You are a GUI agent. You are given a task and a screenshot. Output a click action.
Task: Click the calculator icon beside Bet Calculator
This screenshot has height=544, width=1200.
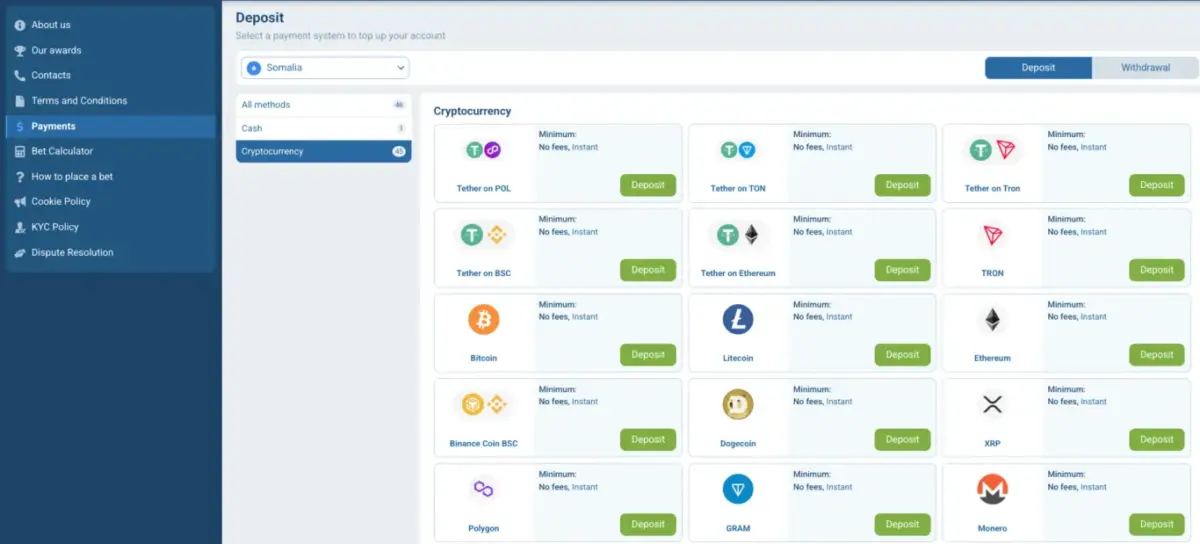pos(20,151)
